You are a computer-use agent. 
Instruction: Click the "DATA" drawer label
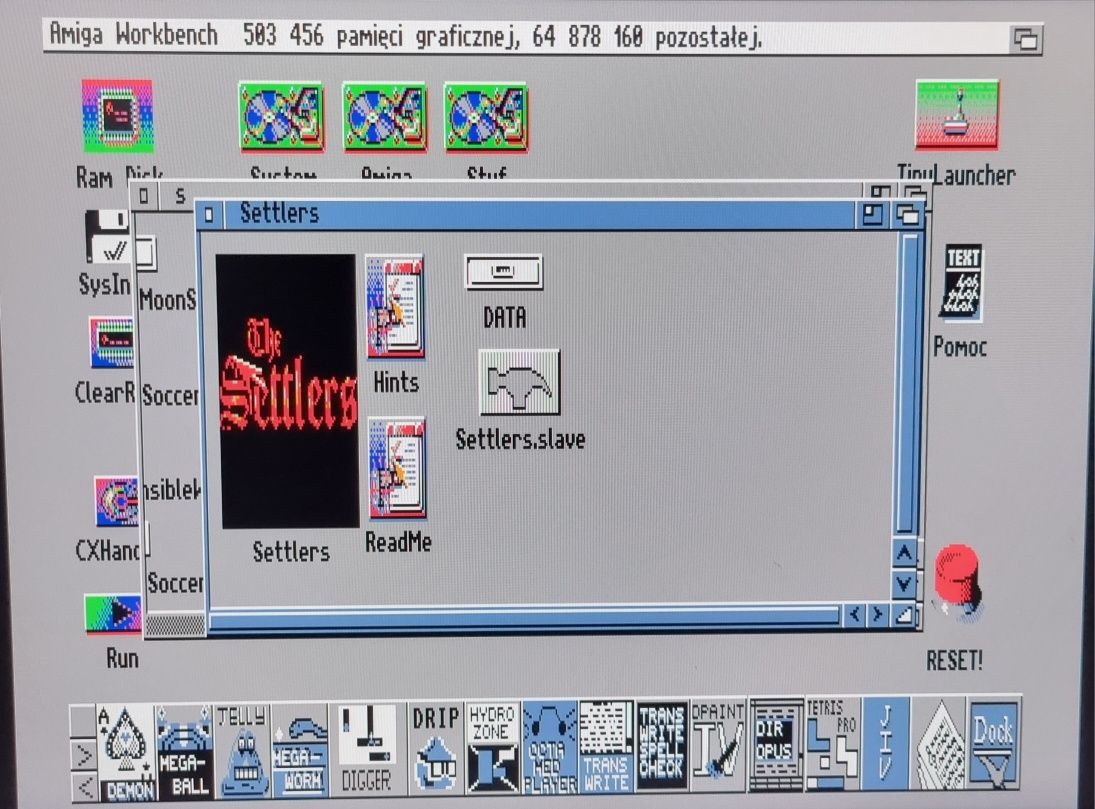pyautogui.click(x=504, y=319)
